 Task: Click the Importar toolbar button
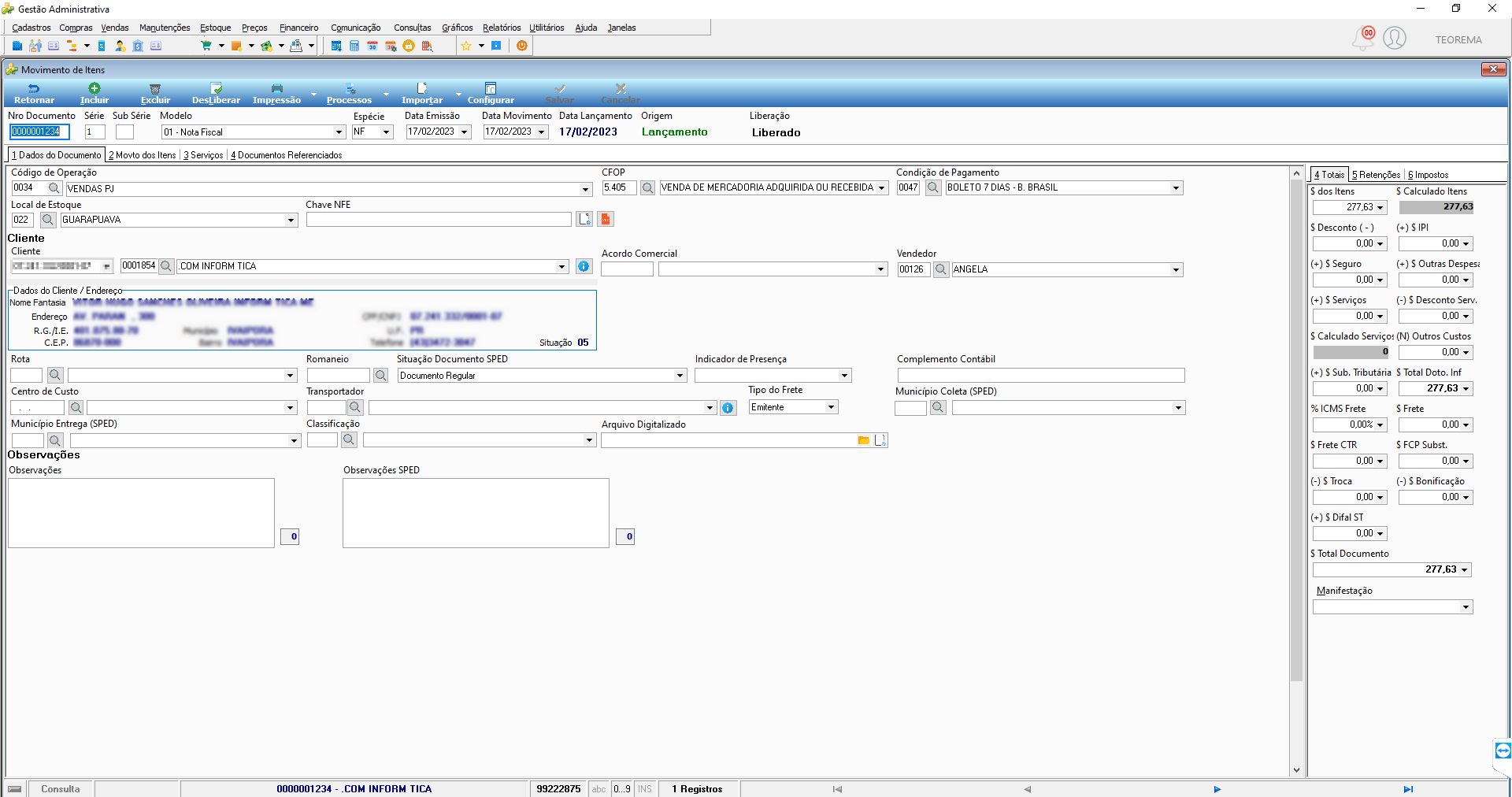pos(422,94)
